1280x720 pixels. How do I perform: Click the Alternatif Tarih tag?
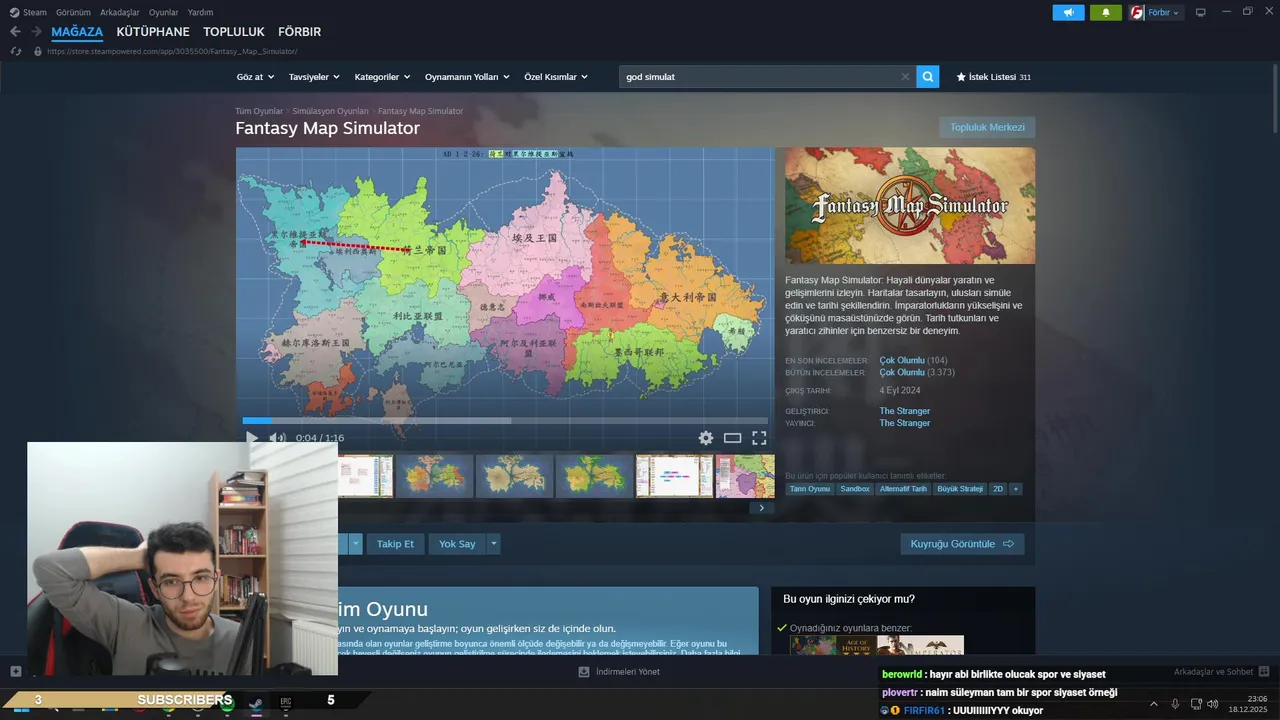pos(904,489)
